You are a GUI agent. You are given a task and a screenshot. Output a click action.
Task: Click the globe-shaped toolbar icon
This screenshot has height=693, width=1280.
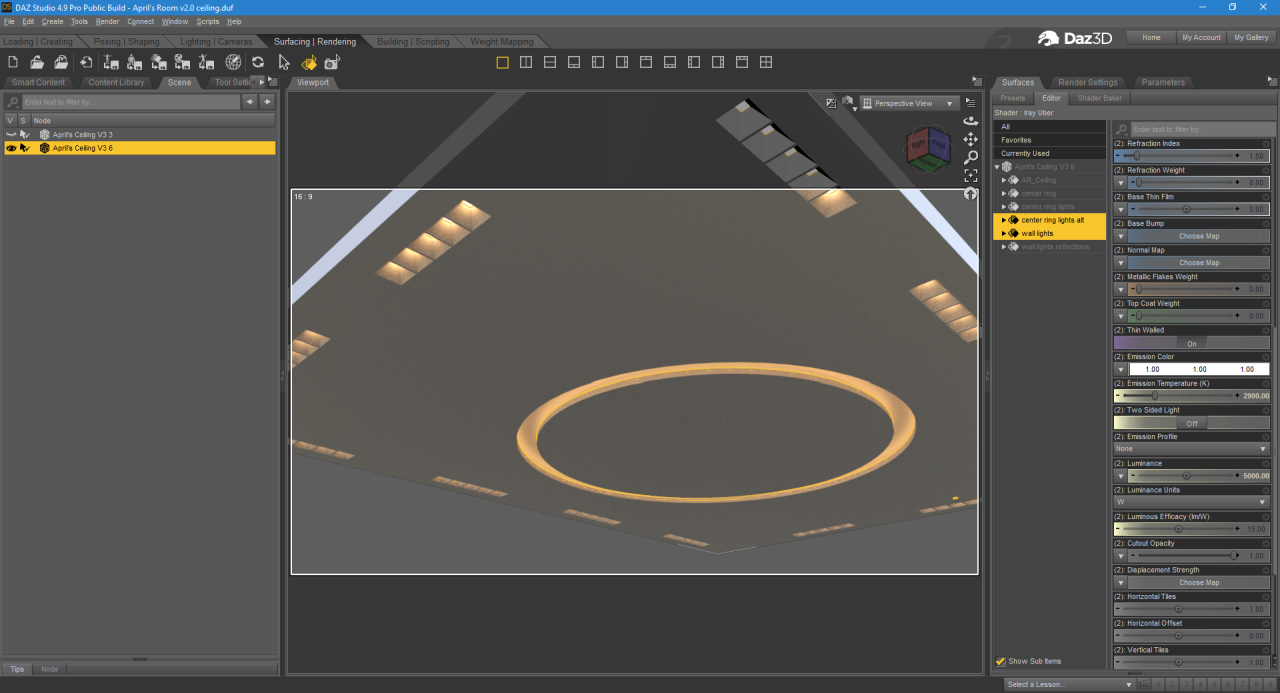(233, 62)
